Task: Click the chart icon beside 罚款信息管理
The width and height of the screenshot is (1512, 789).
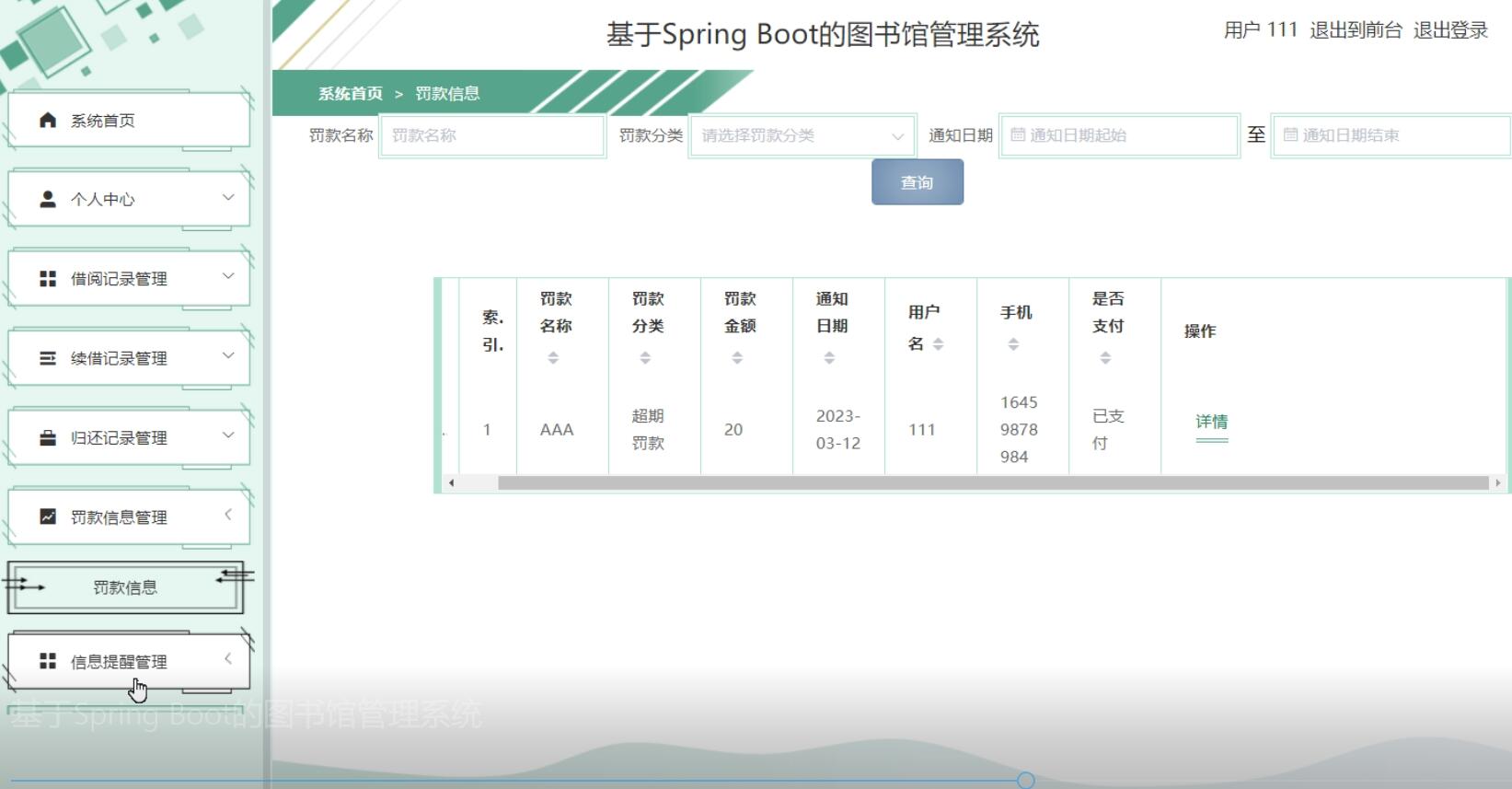Action: pyautogui.click(x=48, y=516)
